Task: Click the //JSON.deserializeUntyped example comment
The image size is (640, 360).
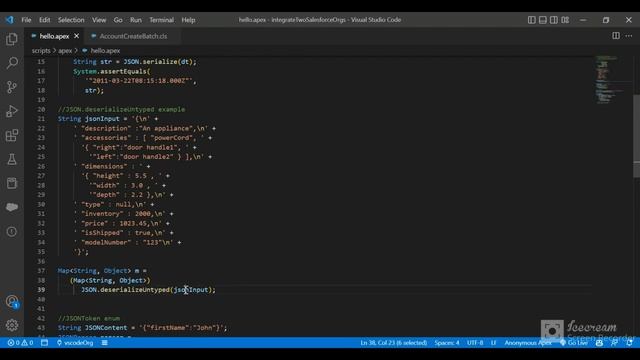Action: point(121,109)
